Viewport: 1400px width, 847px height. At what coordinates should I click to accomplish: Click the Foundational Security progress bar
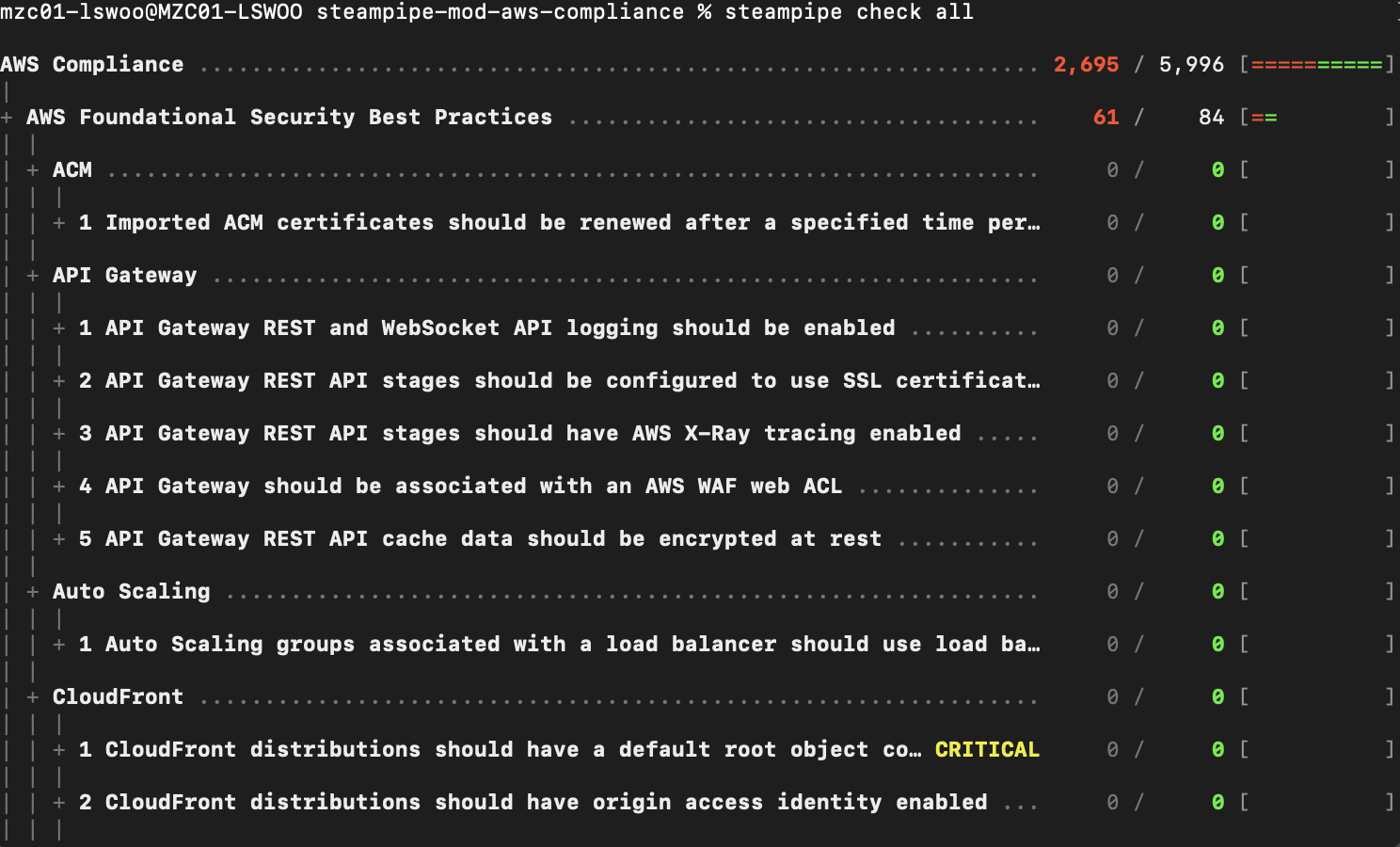[x=1316, y=118]
